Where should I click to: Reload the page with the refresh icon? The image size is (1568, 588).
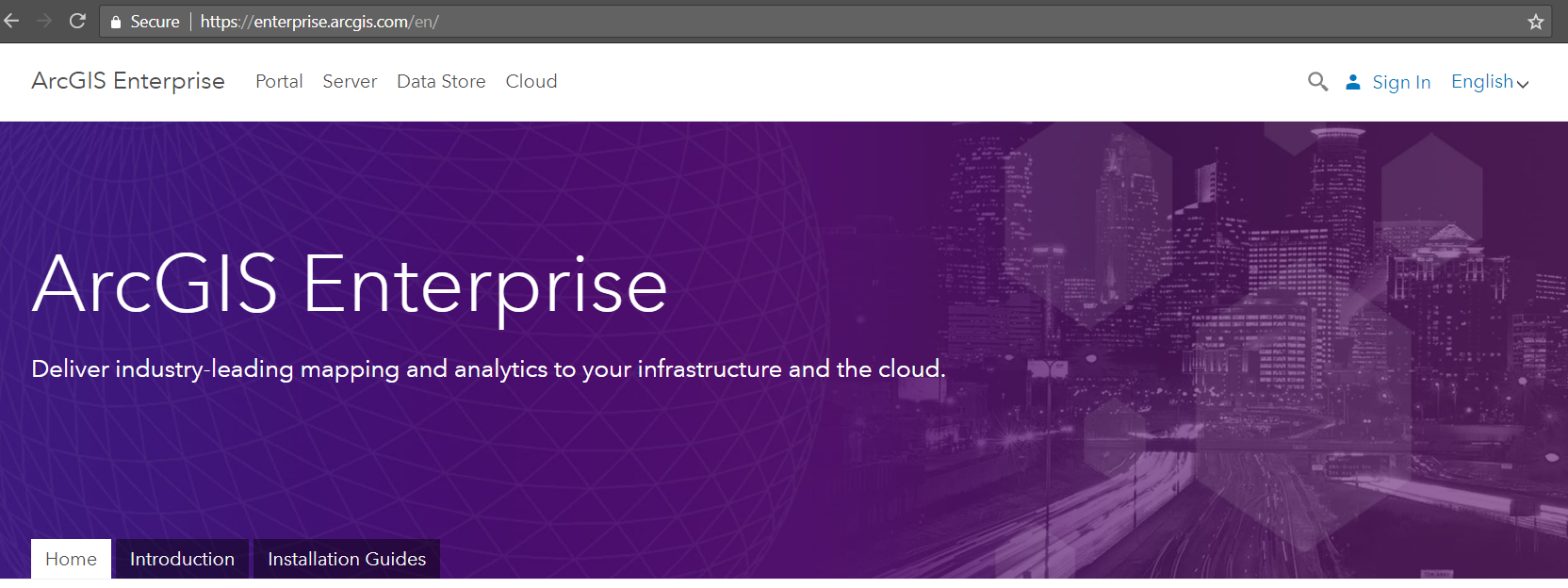coord(77,21)
